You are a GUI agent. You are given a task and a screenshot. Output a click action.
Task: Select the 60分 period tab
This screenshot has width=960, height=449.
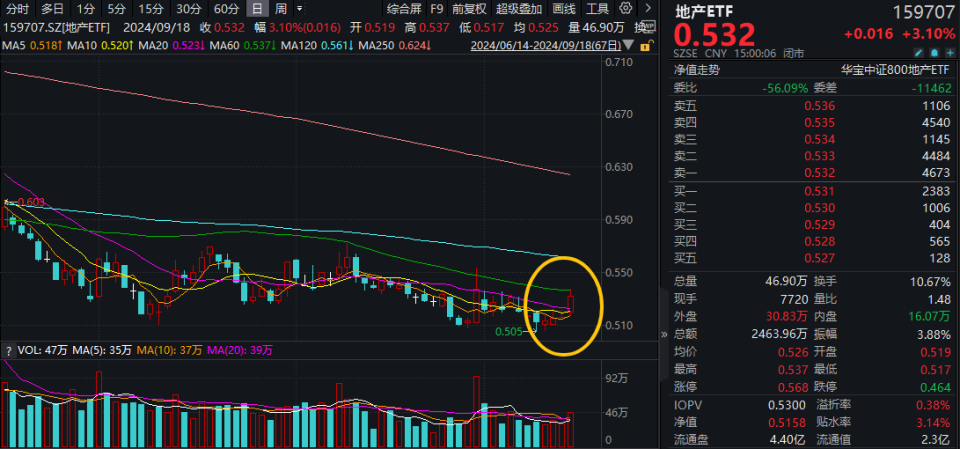226,9
